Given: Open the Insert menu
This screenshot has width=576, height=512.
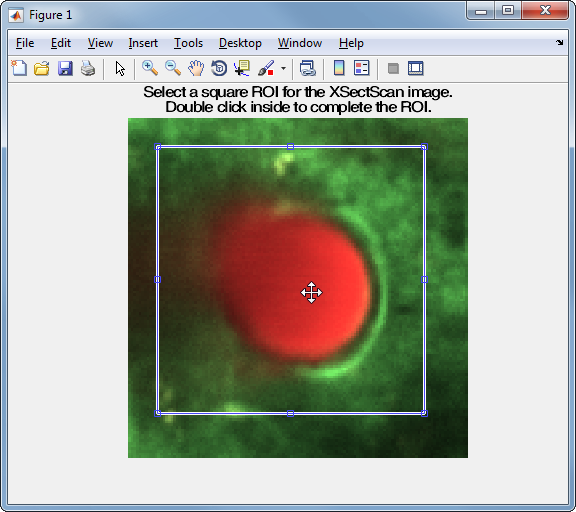Looking at the screenshot, I should tap(143, 43).
